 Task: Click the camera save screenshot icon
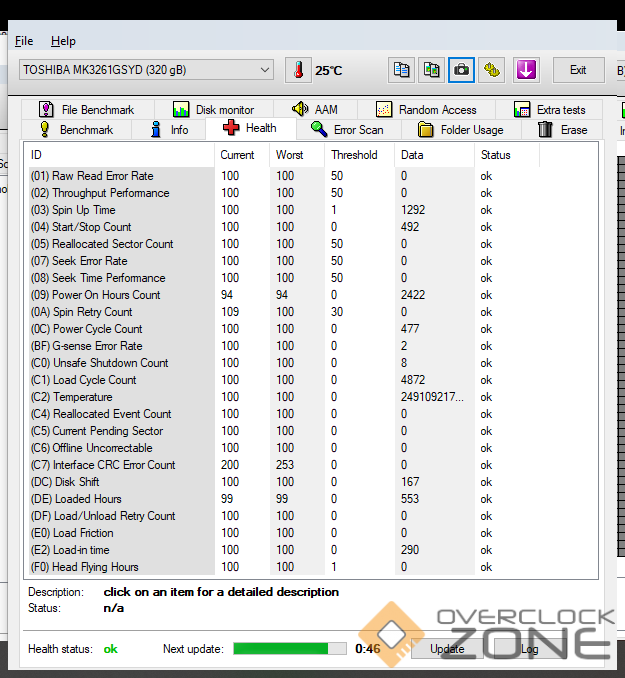pos(462,70)
